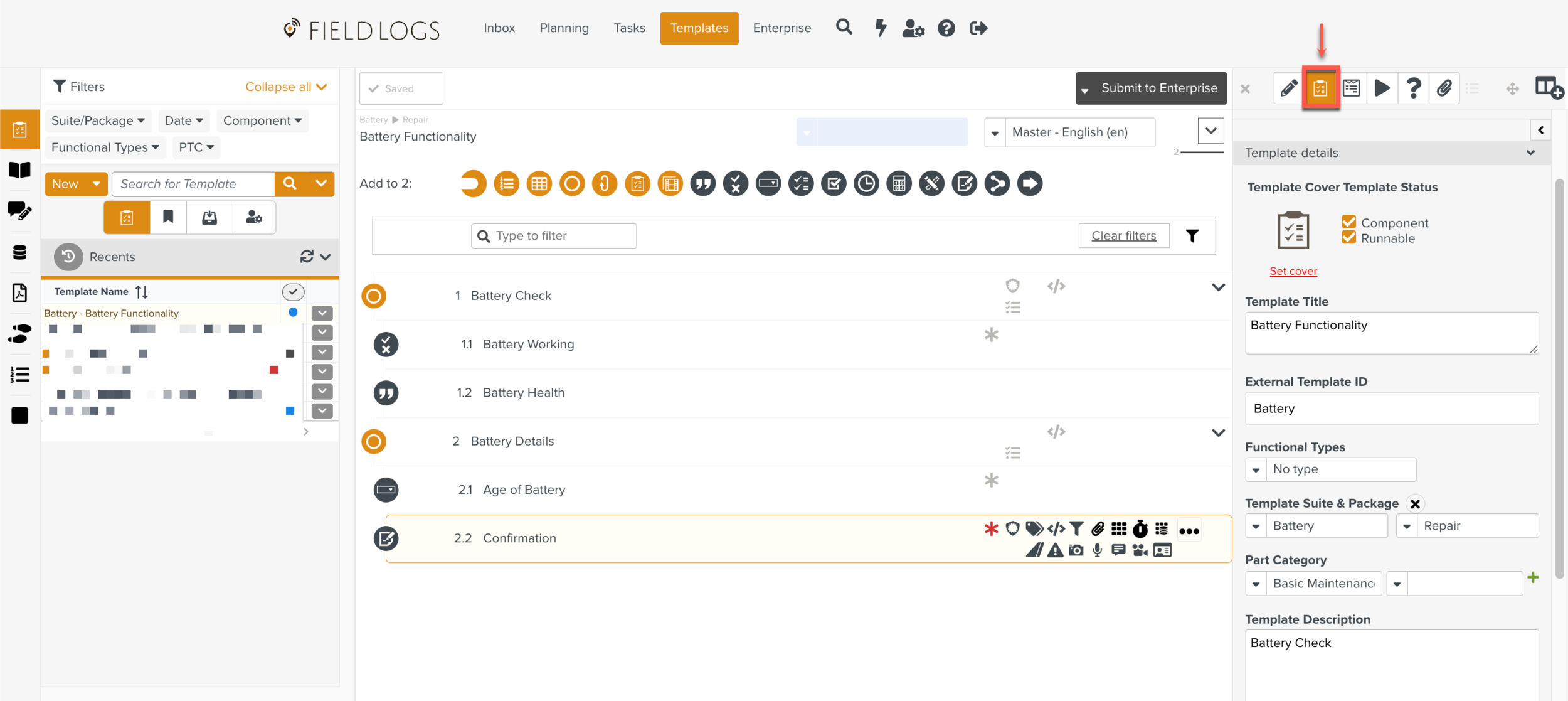This screenshot has height=701, width=1568.
Task: Toggle mandatory asterisk on Battery Working
Action: (x=991, y=335)
